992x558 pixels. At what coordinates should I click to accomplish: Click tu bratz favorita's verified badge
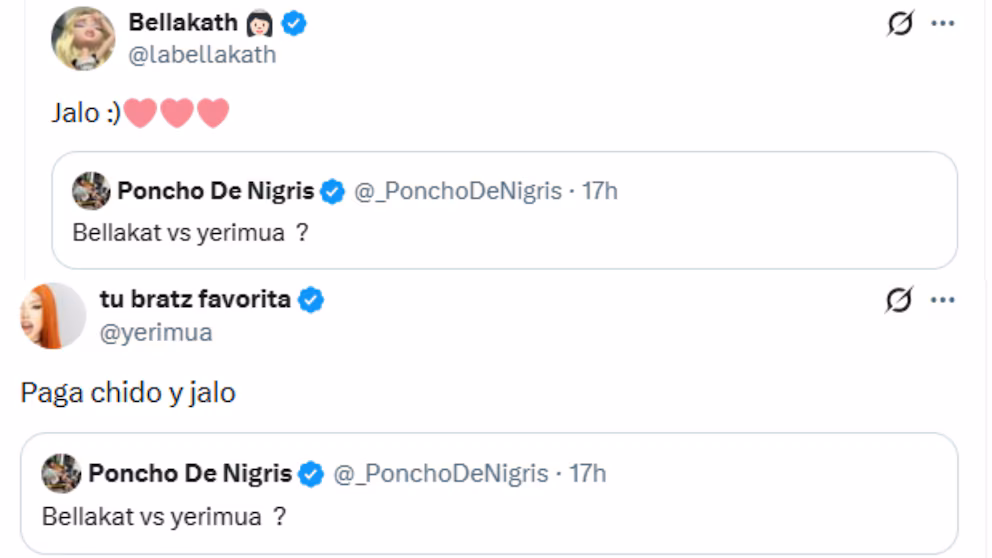[312, 300]
